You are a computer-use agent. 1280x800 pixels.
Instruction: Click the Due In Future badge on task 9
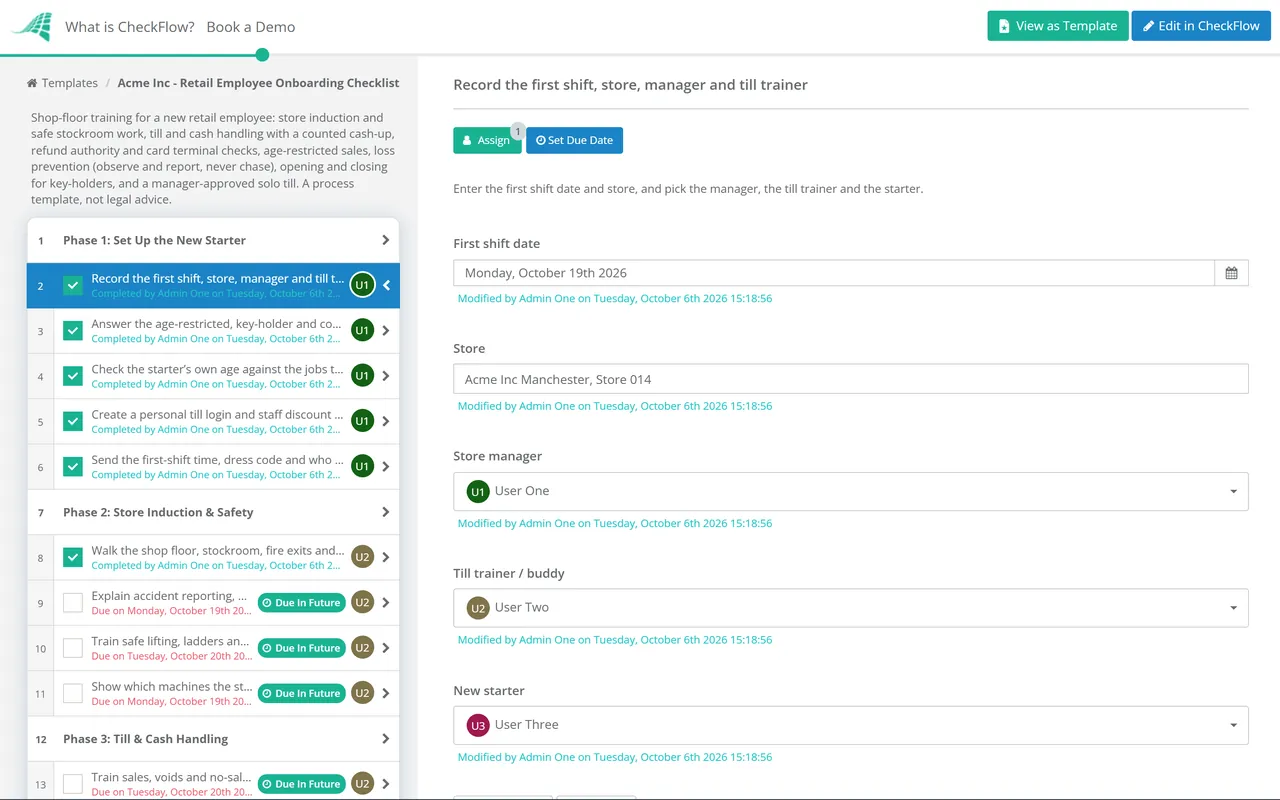301,603
